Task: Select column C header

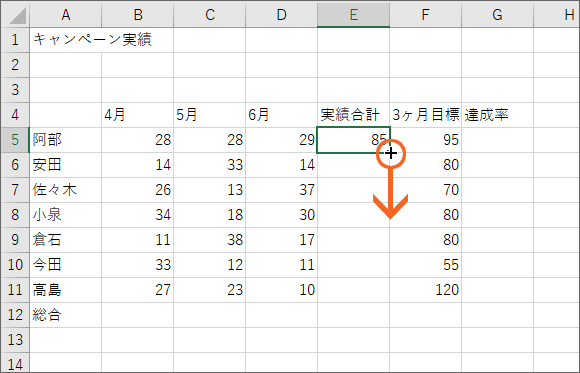Action: (209, 15)
